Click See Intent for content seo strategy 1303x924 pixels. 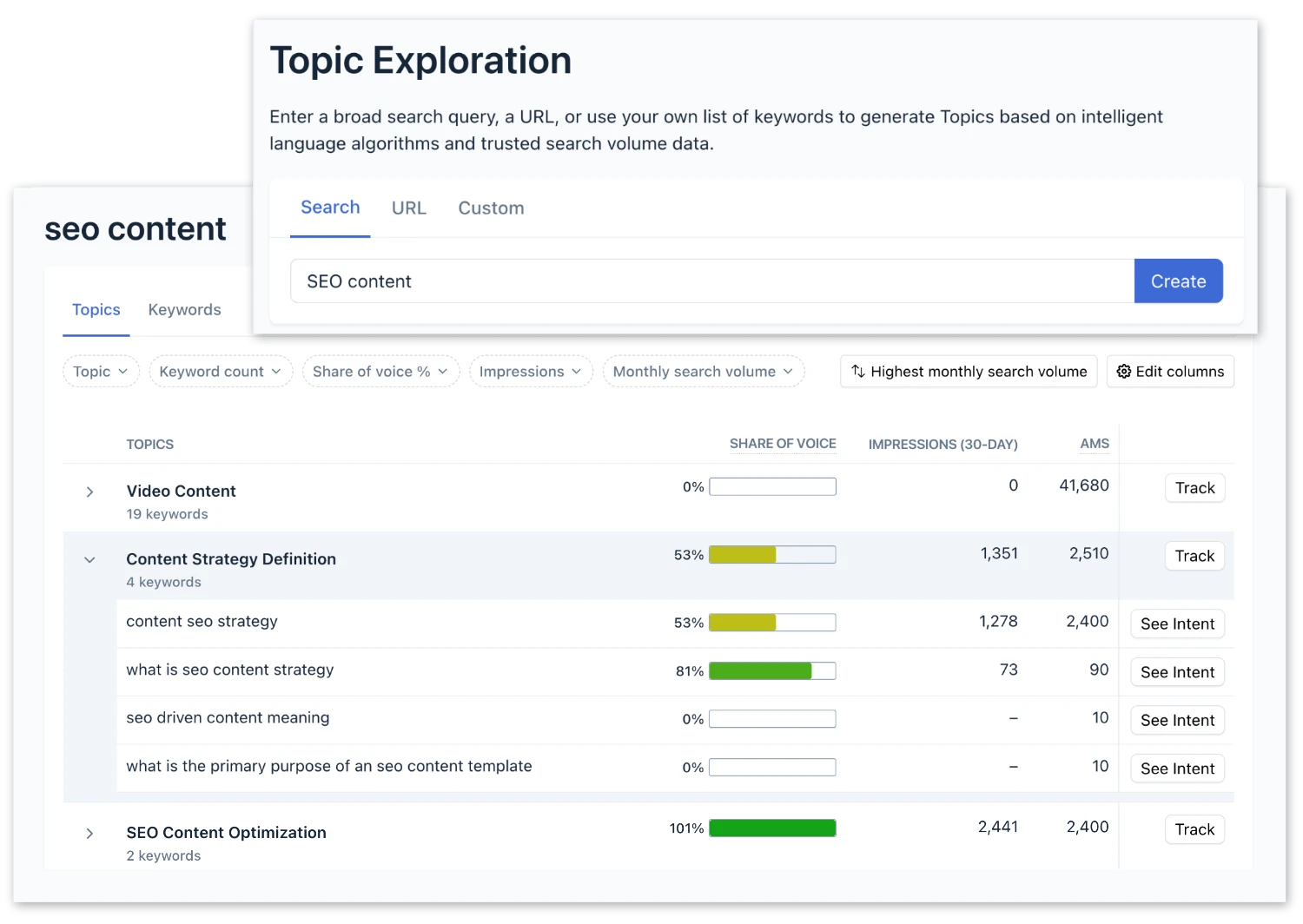click(1177, 624)
